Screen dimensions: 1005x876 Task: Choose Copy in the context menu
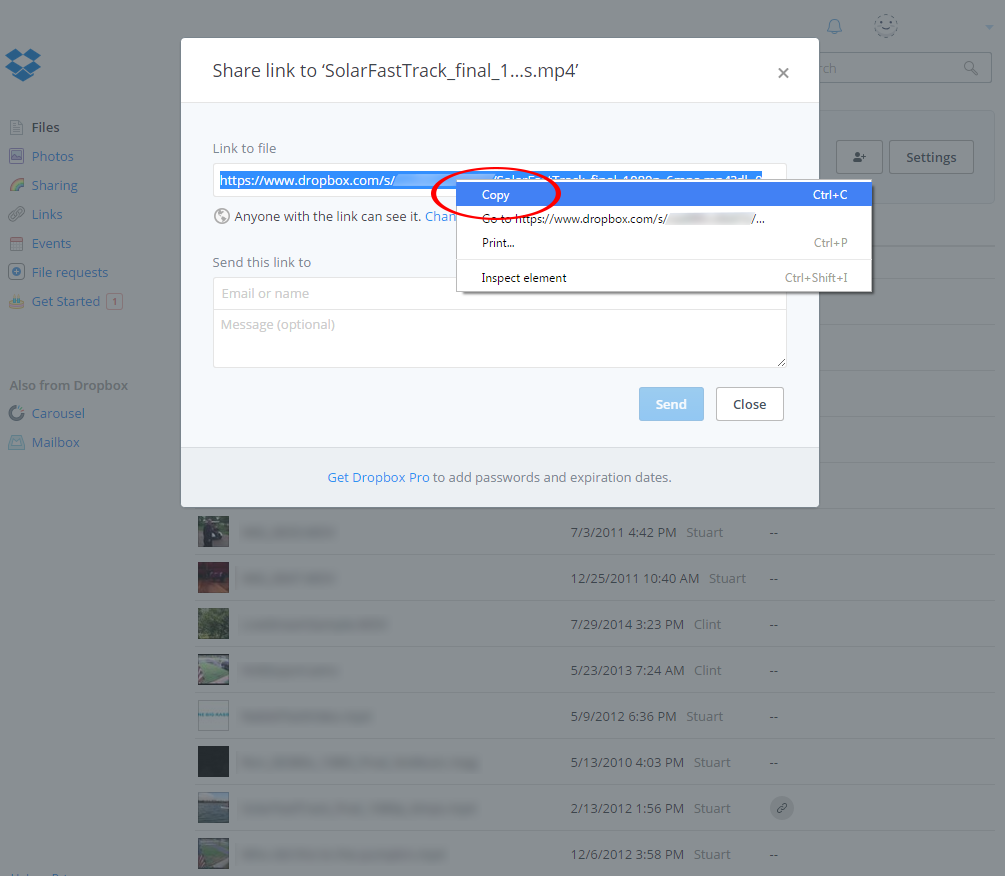tap(664, 194)
